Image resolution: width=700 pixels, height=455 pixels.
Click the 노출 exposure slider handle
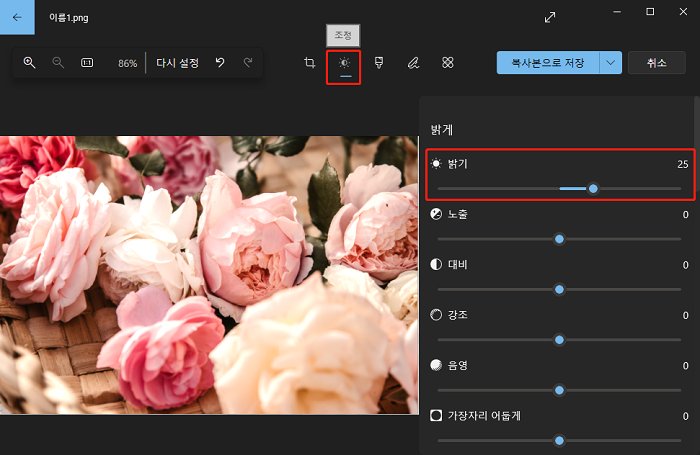(x=559, y=239)
